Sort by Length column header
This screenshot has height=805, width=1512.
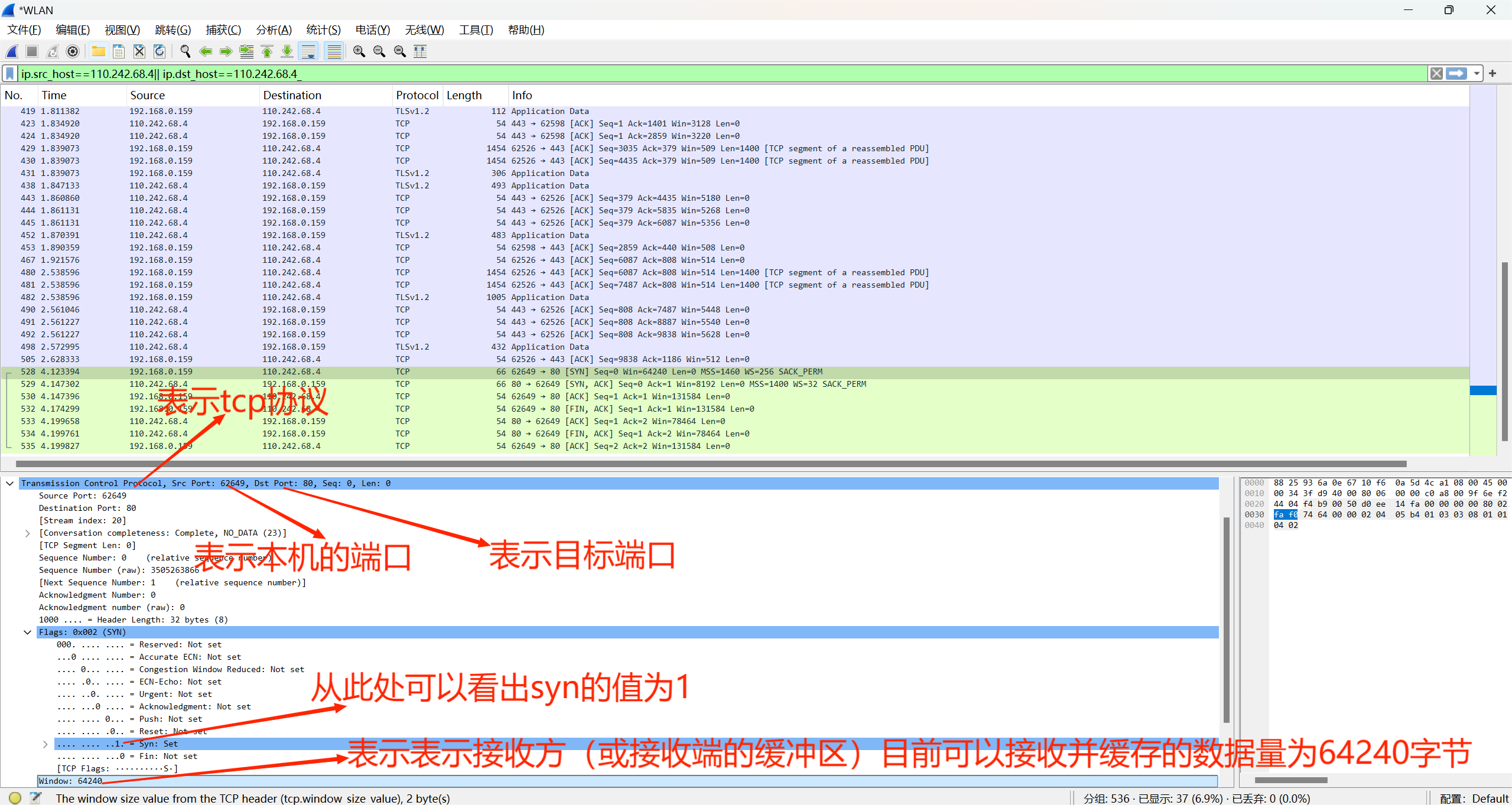pyautogui.click(x=476, y=95)
